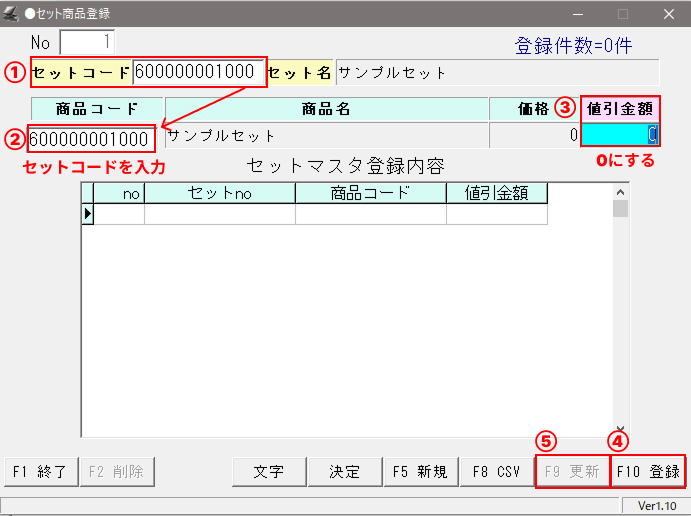
Task: Export data via F8 CSV button
Action: coord(496,472)
